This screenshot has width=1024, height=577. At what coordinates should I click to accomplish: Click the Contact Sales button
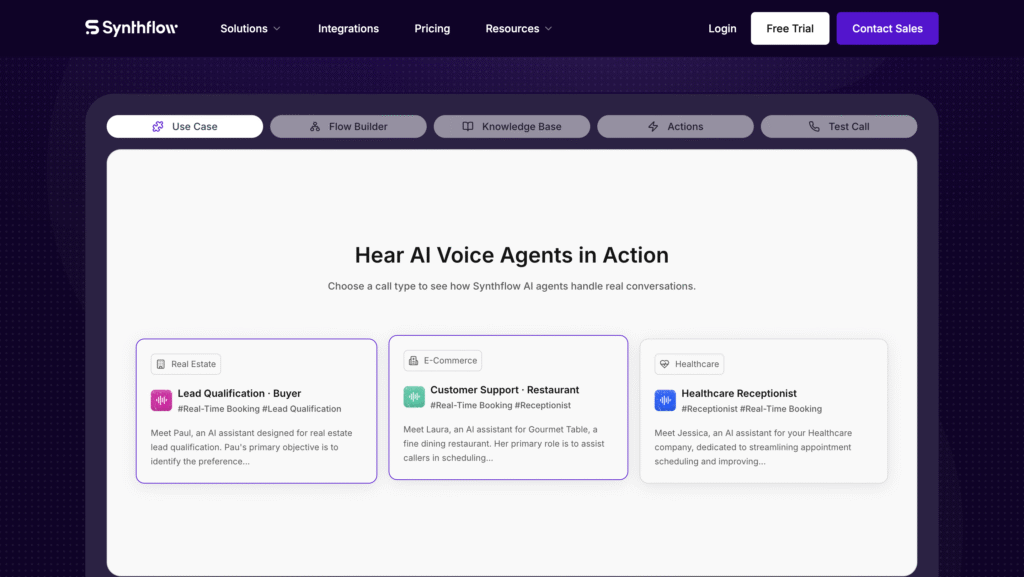(x=887, y=28)
